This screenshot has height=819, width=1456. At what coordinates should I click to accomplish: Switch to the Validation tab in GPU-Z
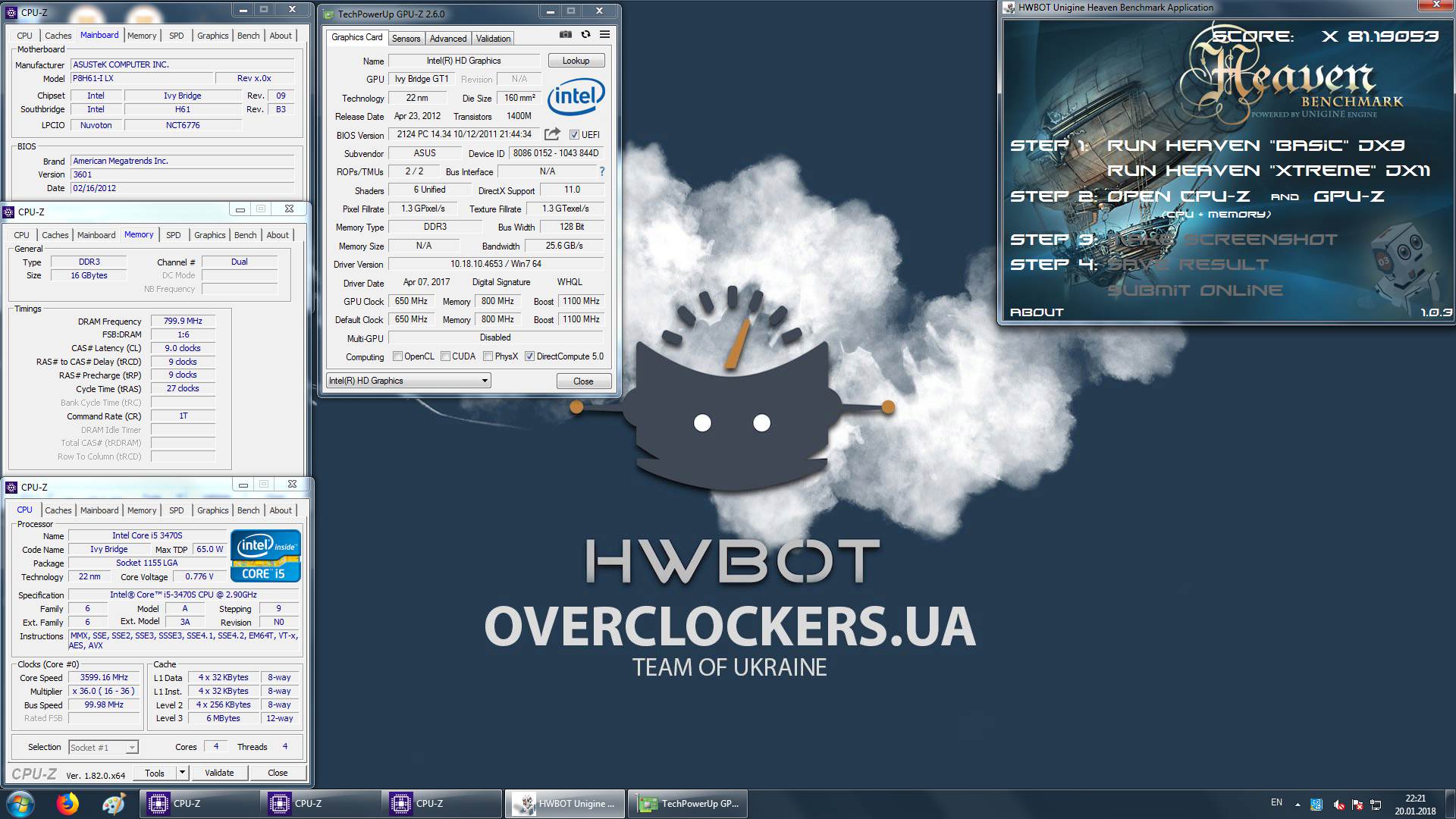tap(493, 39)
